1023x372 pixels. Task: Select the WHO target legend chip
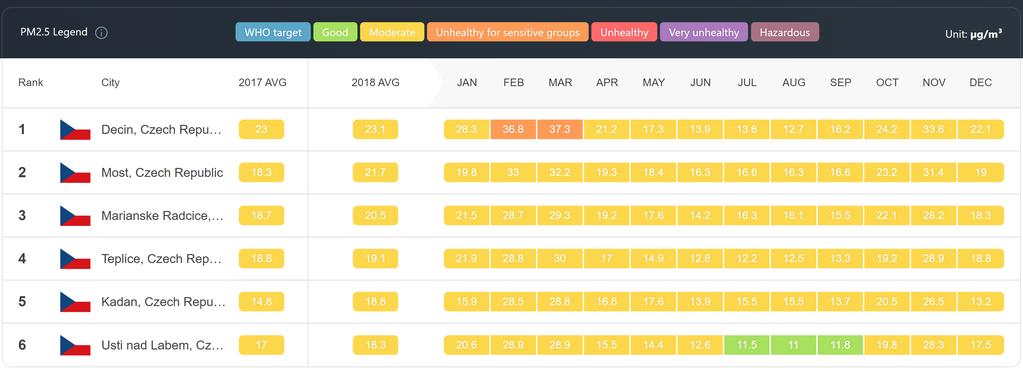coord(273,32)
